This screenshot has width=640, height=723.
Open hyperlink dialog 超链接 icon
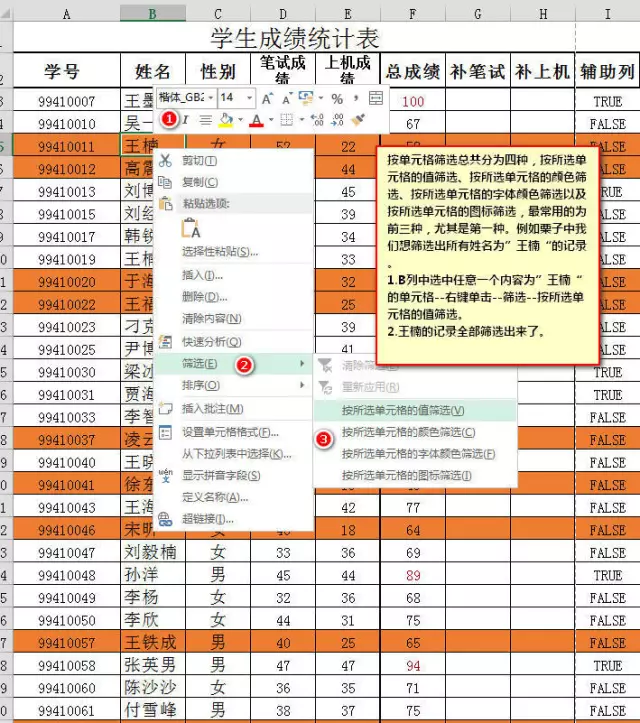[165, 519]
